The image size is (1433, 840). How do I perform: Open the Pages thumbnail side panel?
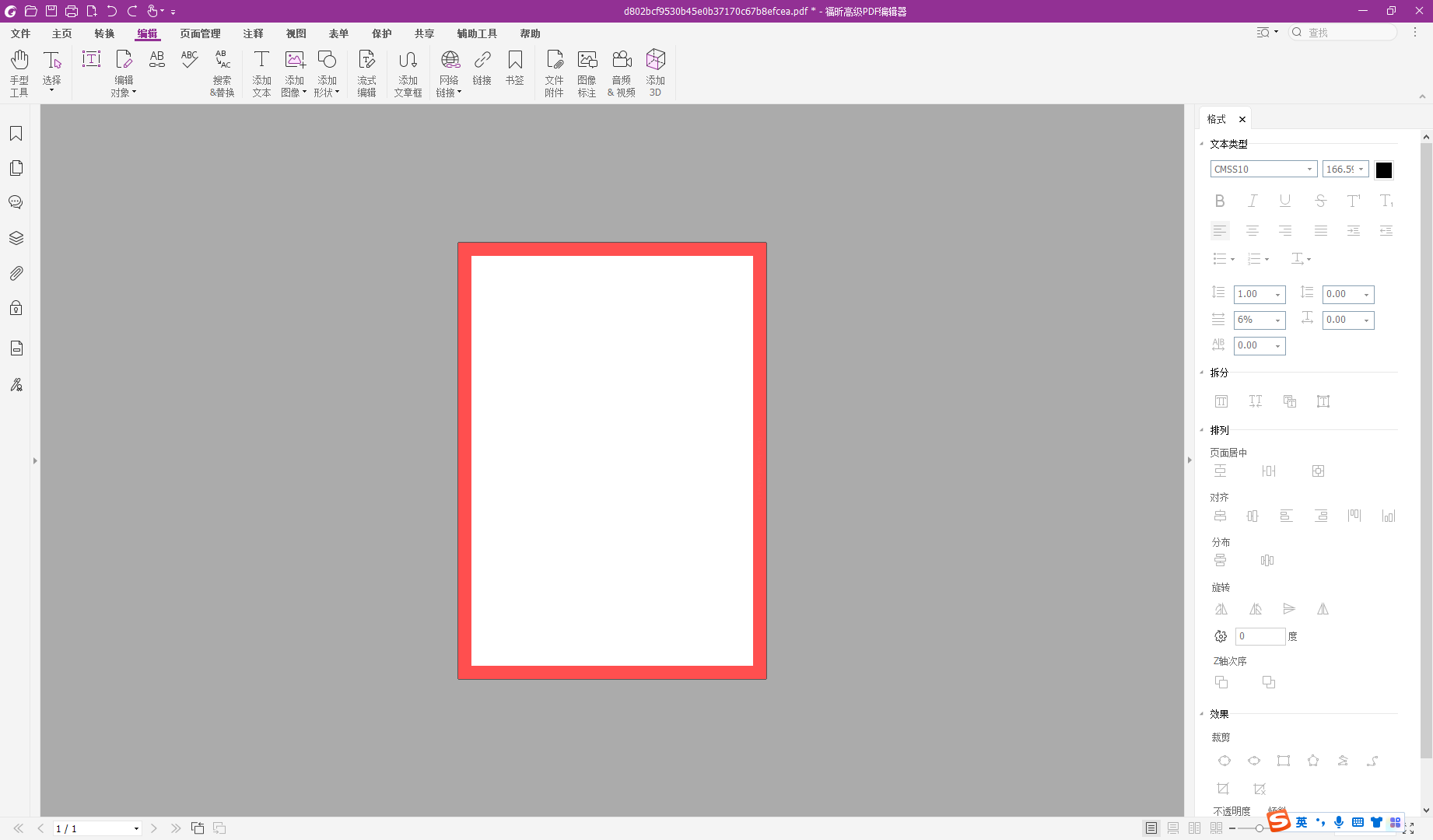click(16, 168)
